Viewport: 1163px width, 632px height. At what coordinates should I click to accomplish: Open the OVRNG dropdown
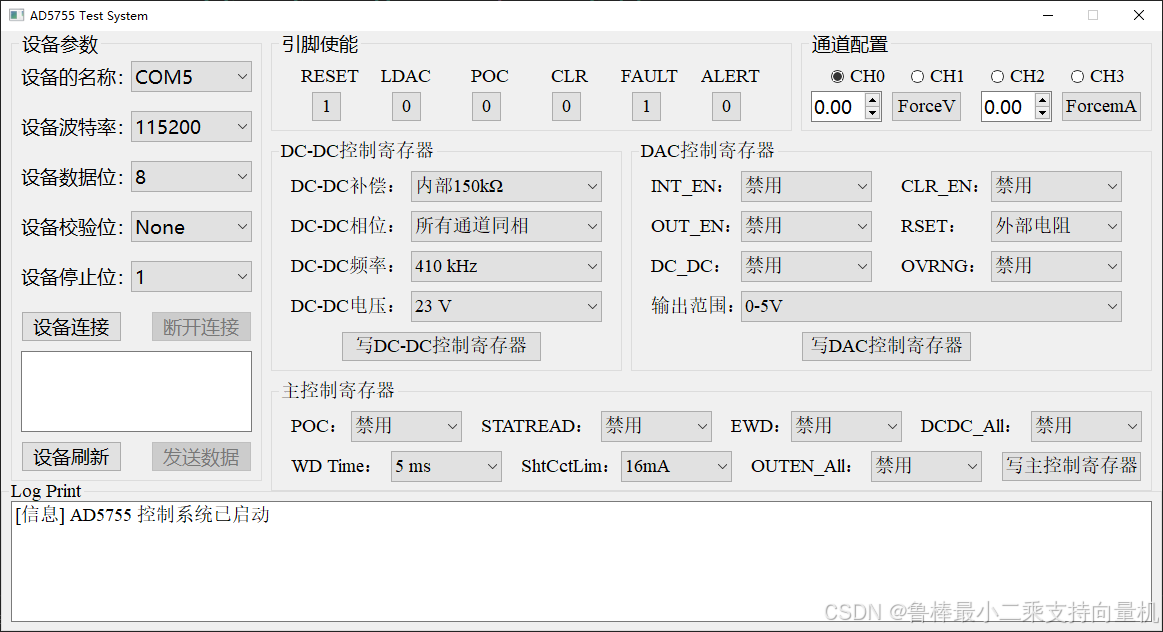click(1056, 266)
